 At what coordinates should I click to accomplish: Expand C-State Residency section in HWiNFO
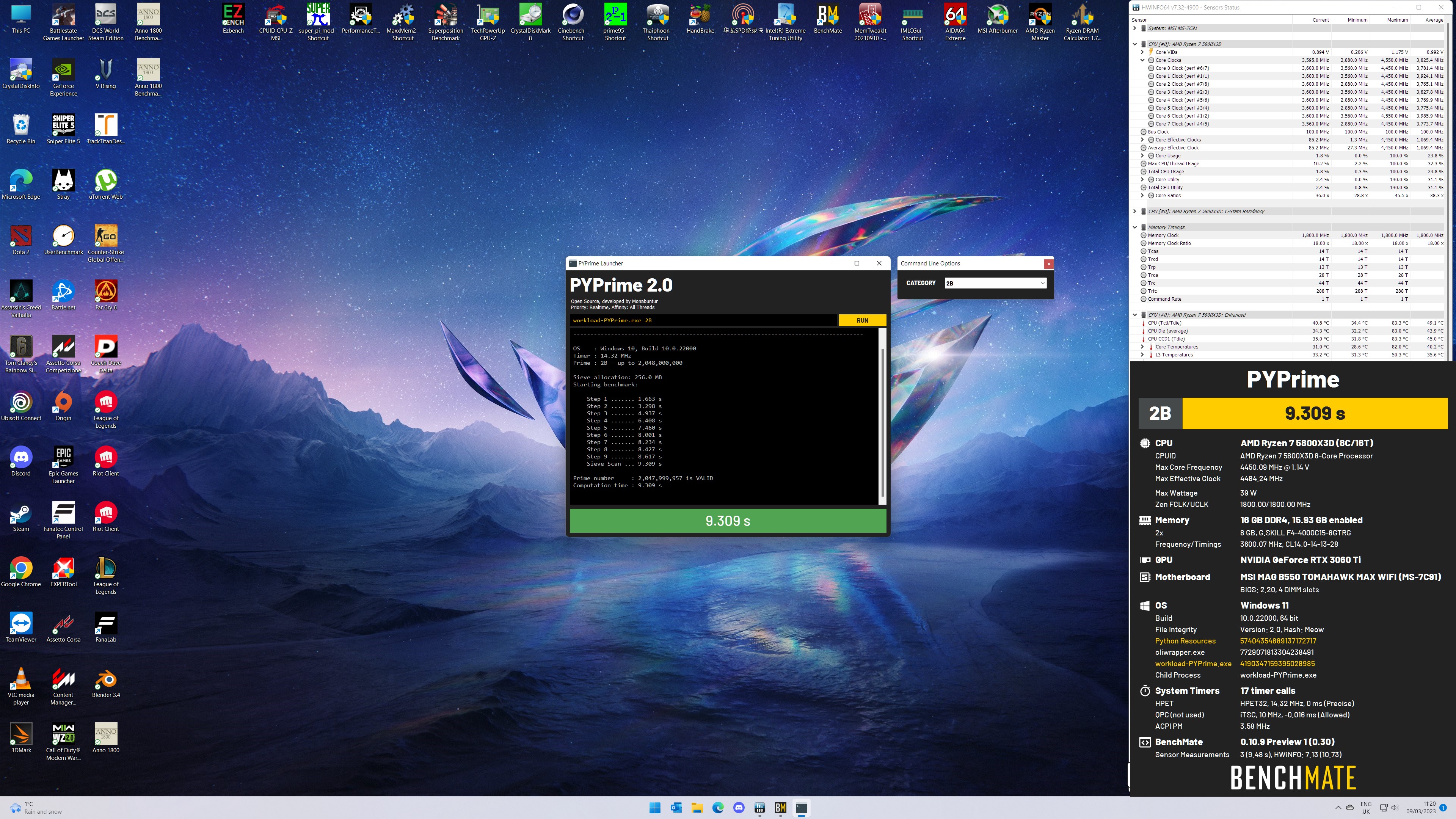[x=1134, y=212]
